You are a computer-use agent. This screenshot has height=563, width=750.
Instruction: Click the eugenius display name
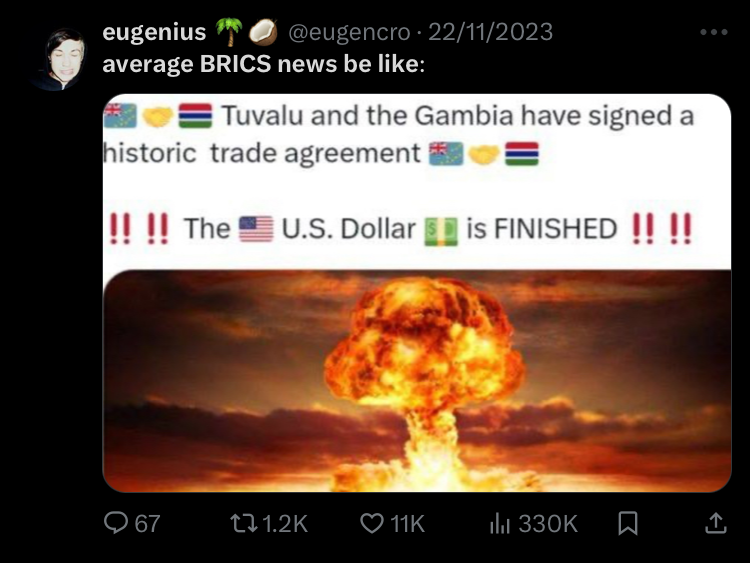154,32
